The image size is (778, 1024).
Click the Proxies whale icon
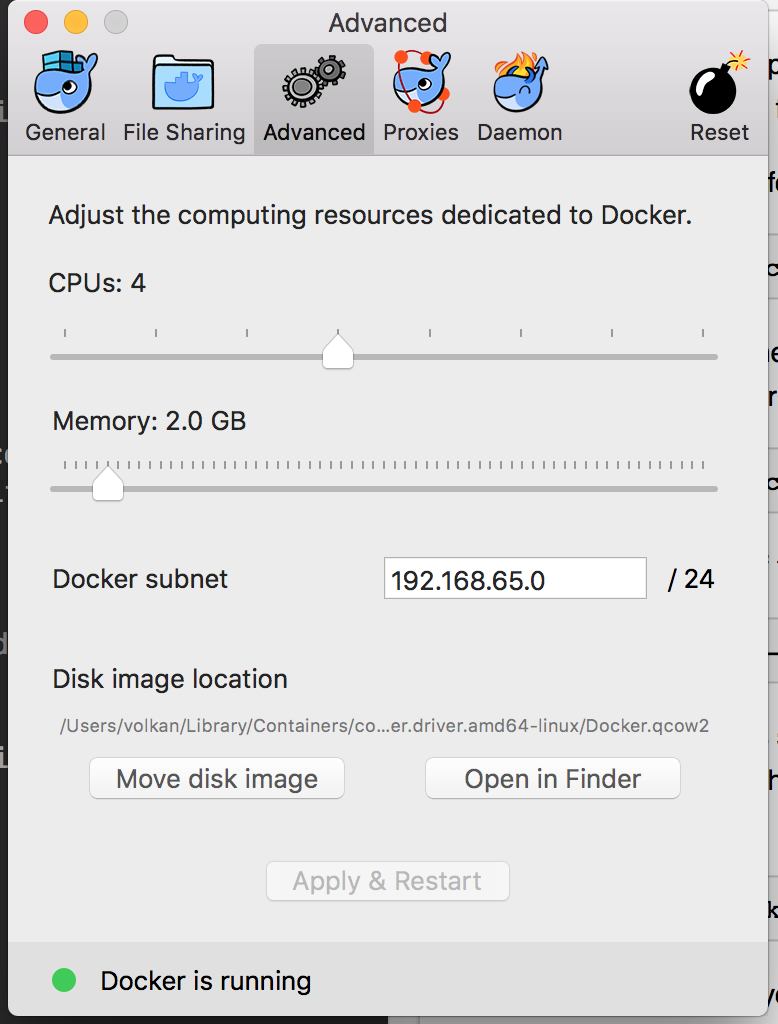tap(421, 81)
